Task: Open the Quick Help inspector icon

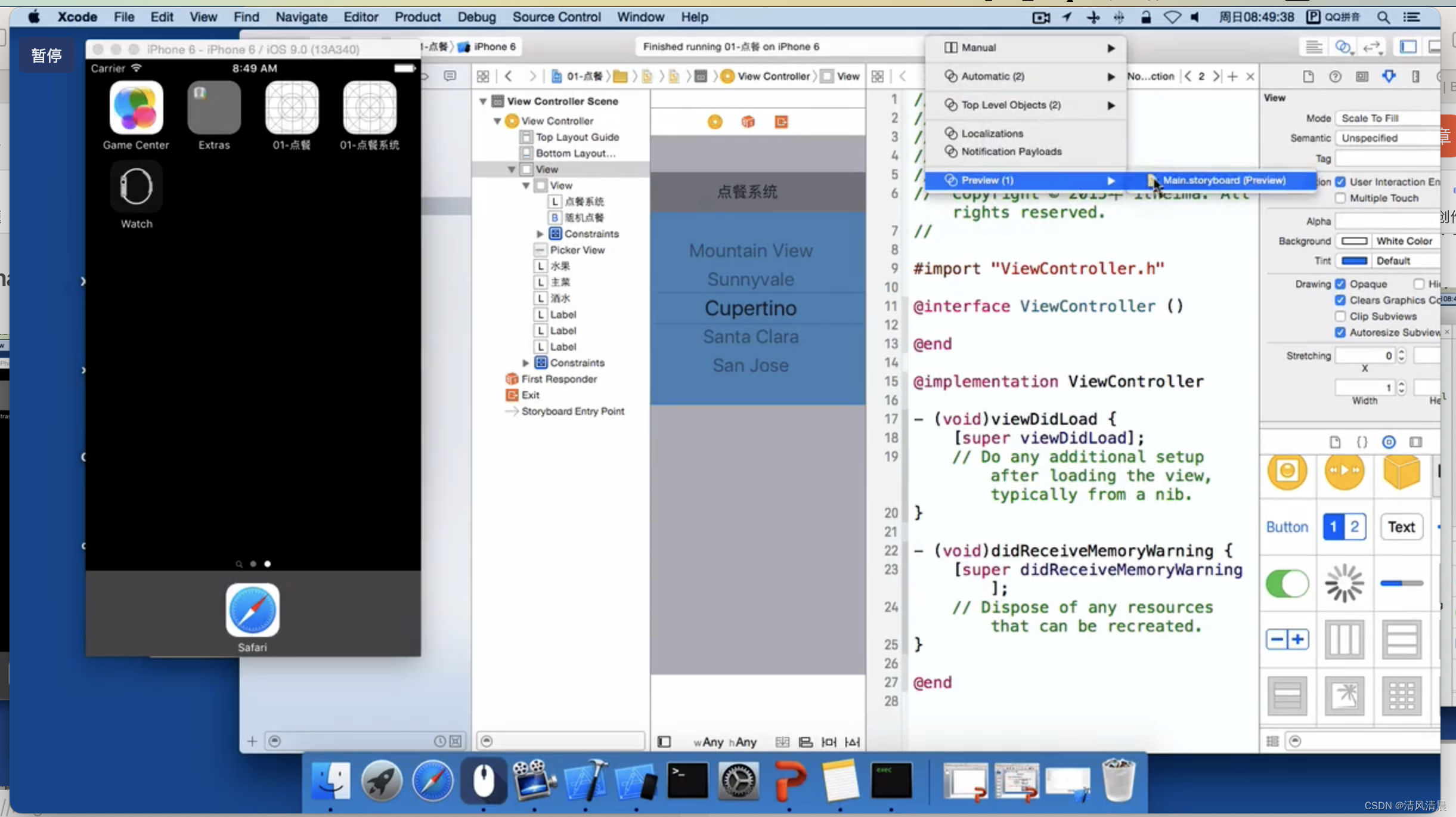Action: [x=1335, y=76]
